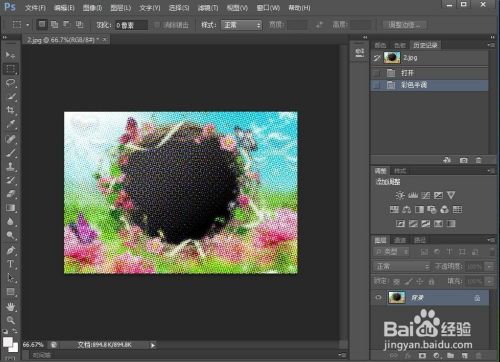Image resolution: width=500 pixels, height=362 pixels.
Task: Toggle lock transparent pixels in Layers panel
Action: coord(396,282)
